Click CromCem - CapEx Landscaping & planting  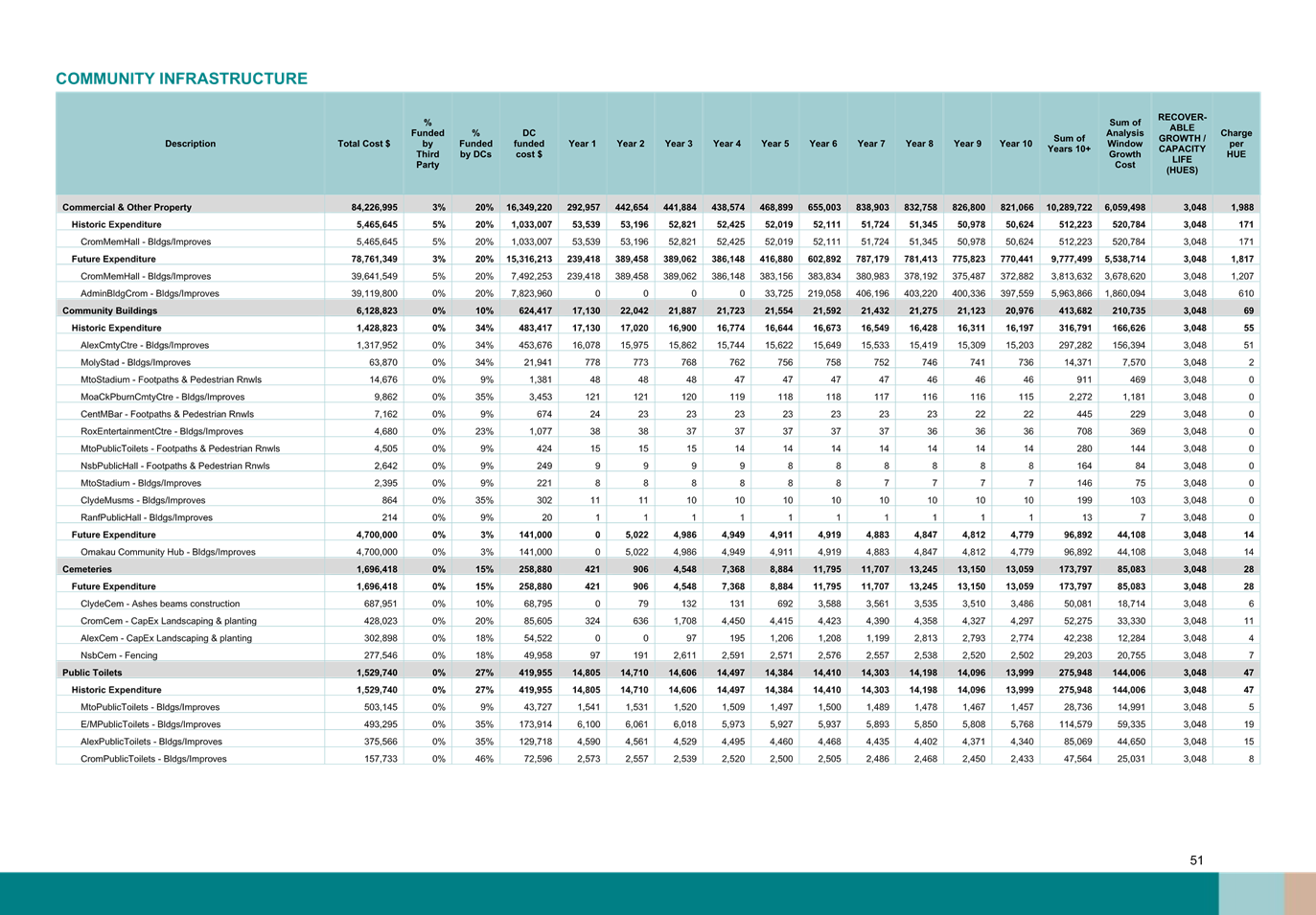click(x=169, y=621)
